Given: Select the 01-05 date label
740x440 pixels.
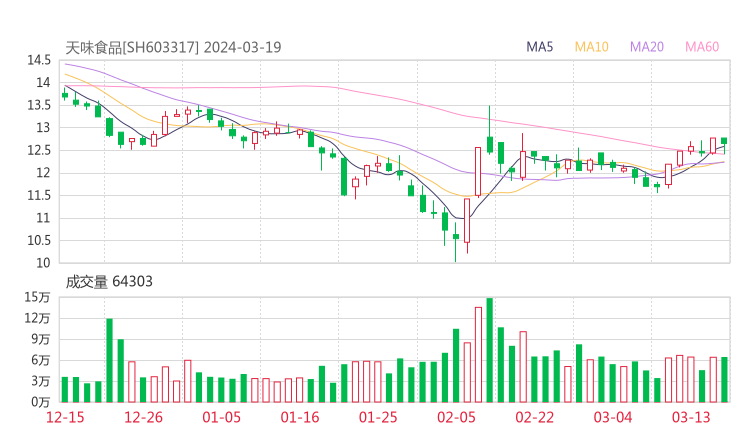Looking at the screenshot, I should (x=222, y=417).
